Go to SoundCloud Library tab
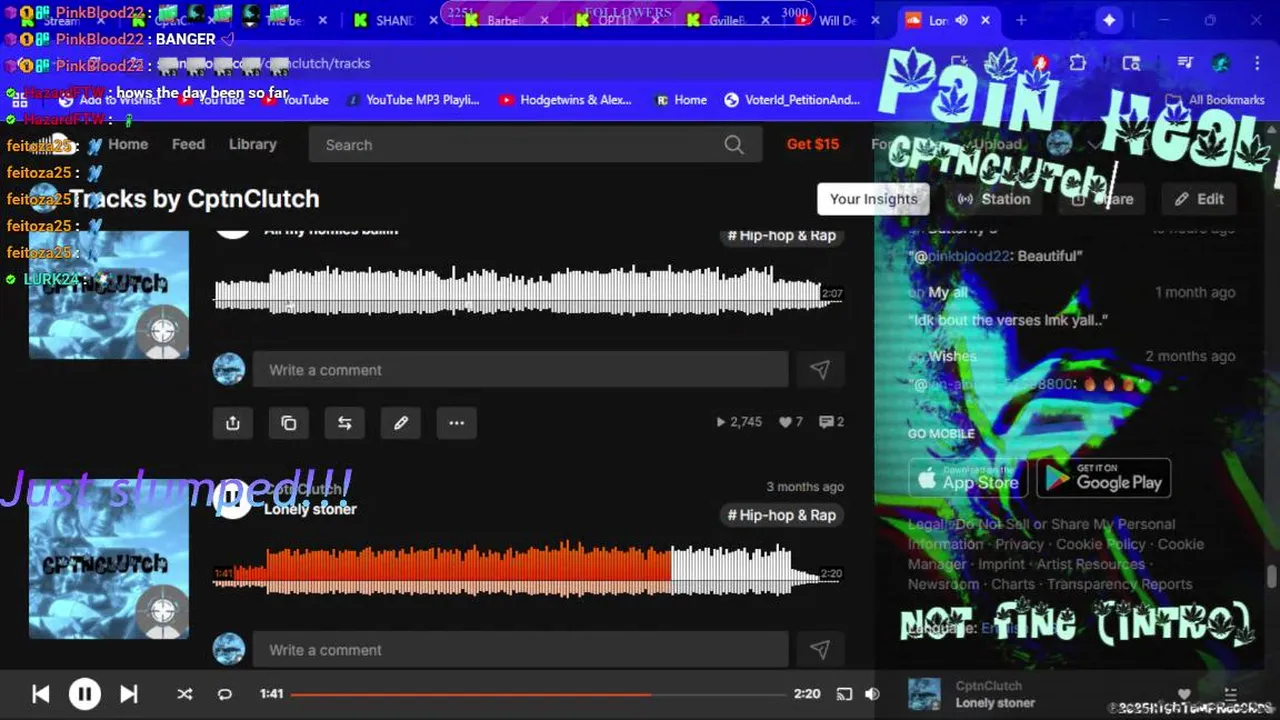Image resolution: width=1280 pixels, height=720 pixels. (x=252, y=144)
